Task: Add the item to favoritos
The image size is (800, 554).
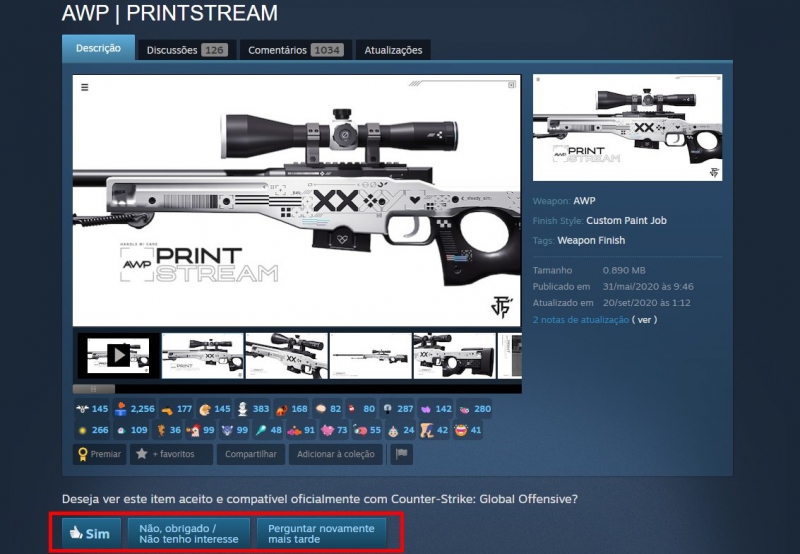Action: (x=171, y=454)
